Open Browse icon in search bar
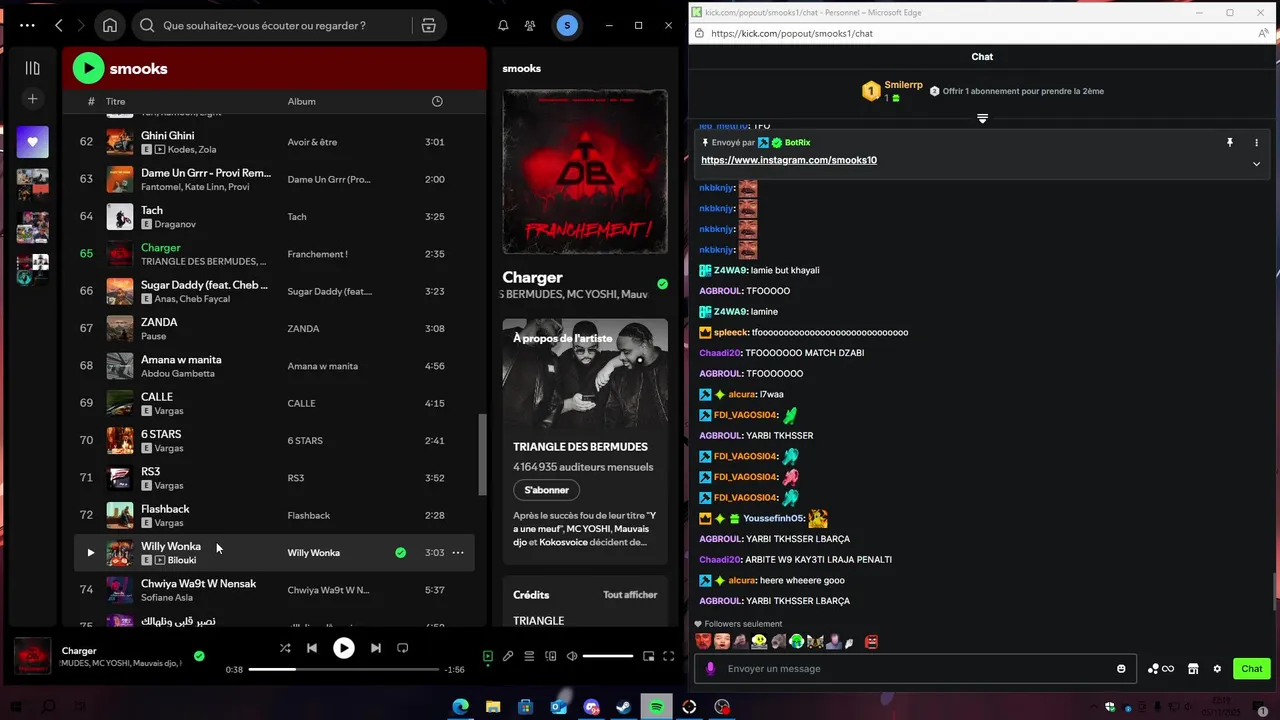The height and width of the screenshot is (720, 1280). [428, 25]
